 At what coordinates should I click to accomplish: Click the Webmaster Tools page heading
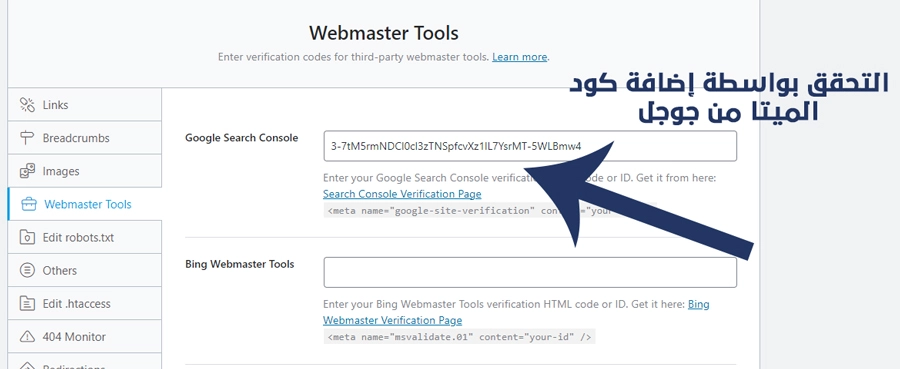point(384,33)
